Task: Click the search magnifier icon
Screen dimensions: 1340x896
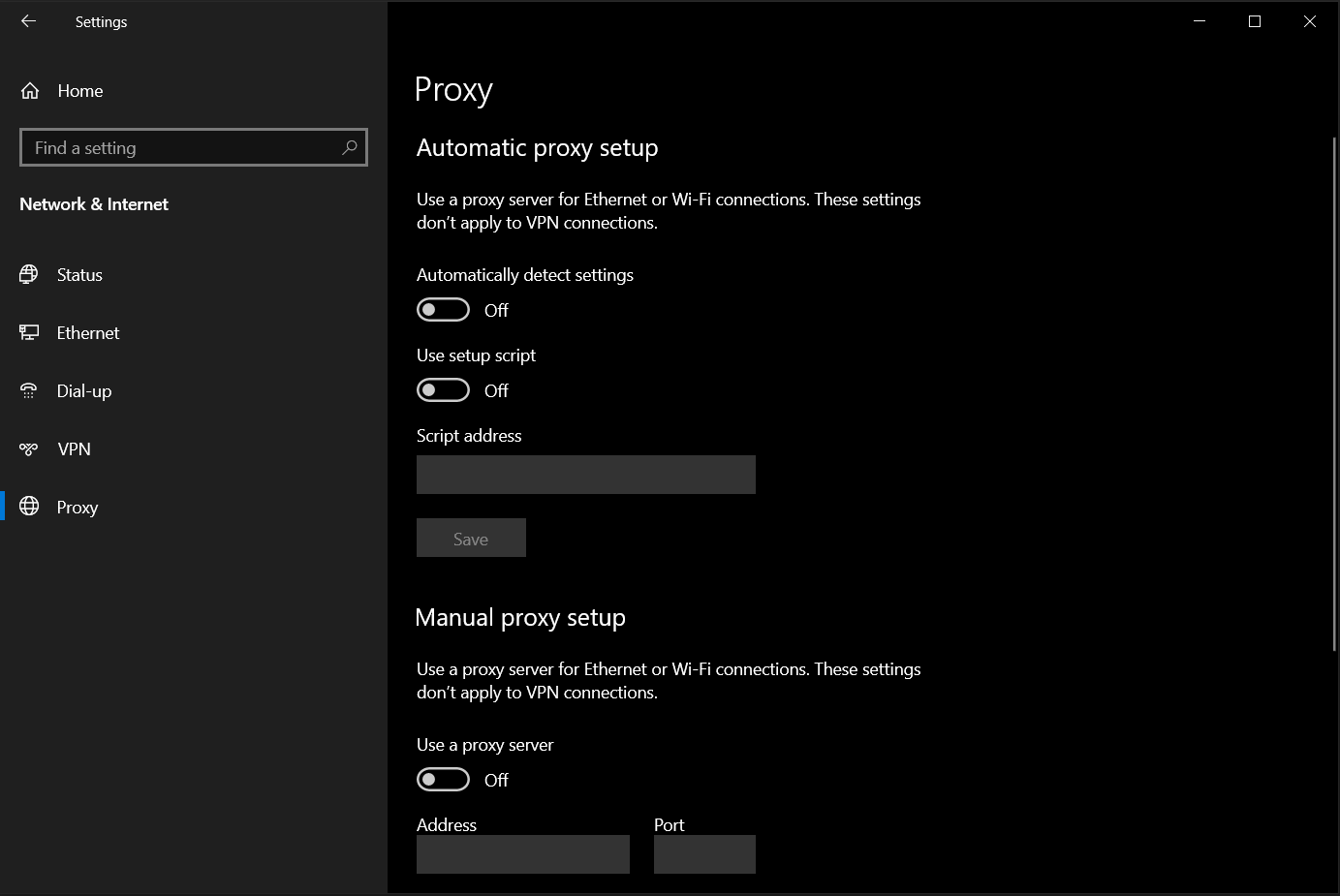Action: [x=349, y=147]
